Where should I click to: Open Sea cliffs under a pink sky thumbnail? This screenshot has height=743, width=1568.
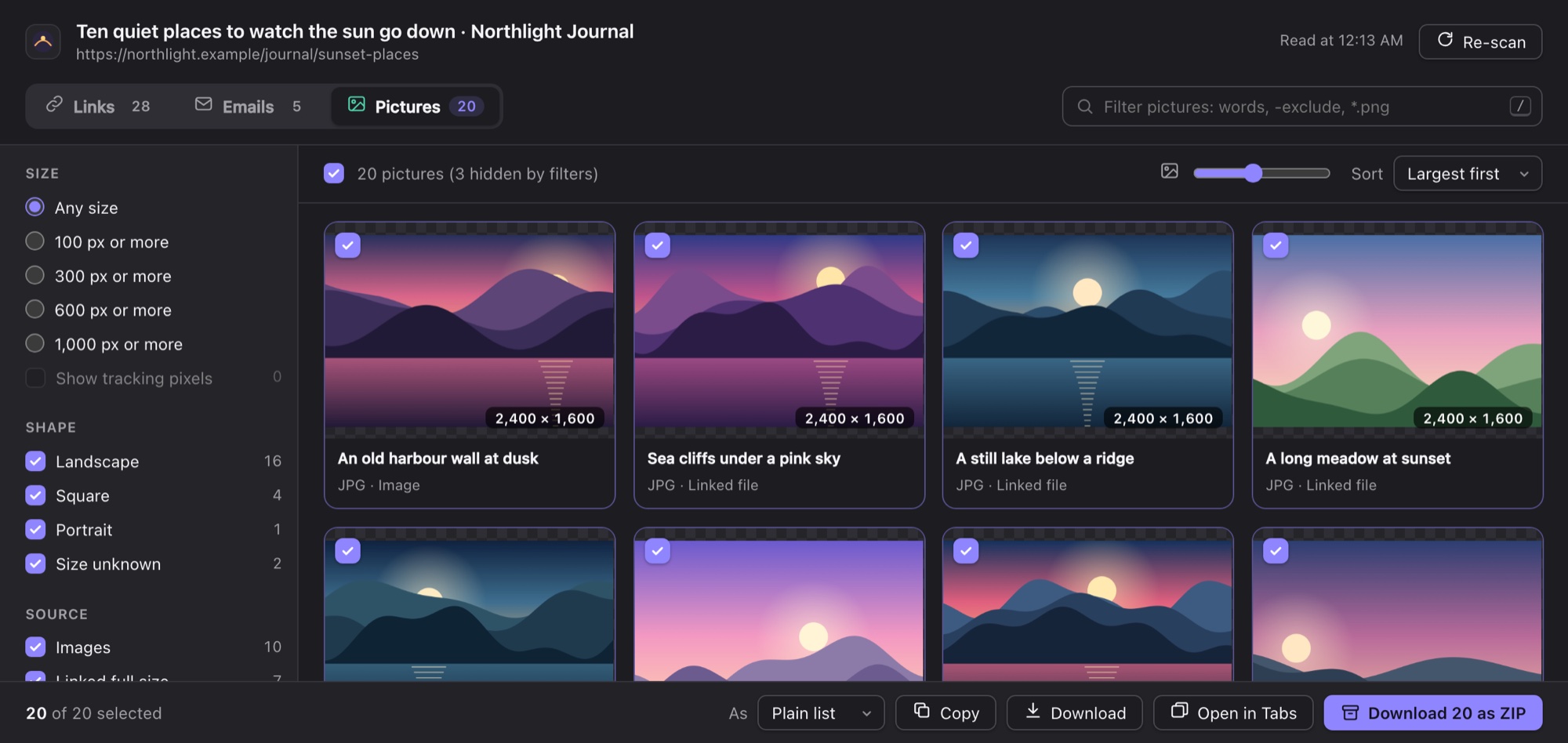pos(779,330)
